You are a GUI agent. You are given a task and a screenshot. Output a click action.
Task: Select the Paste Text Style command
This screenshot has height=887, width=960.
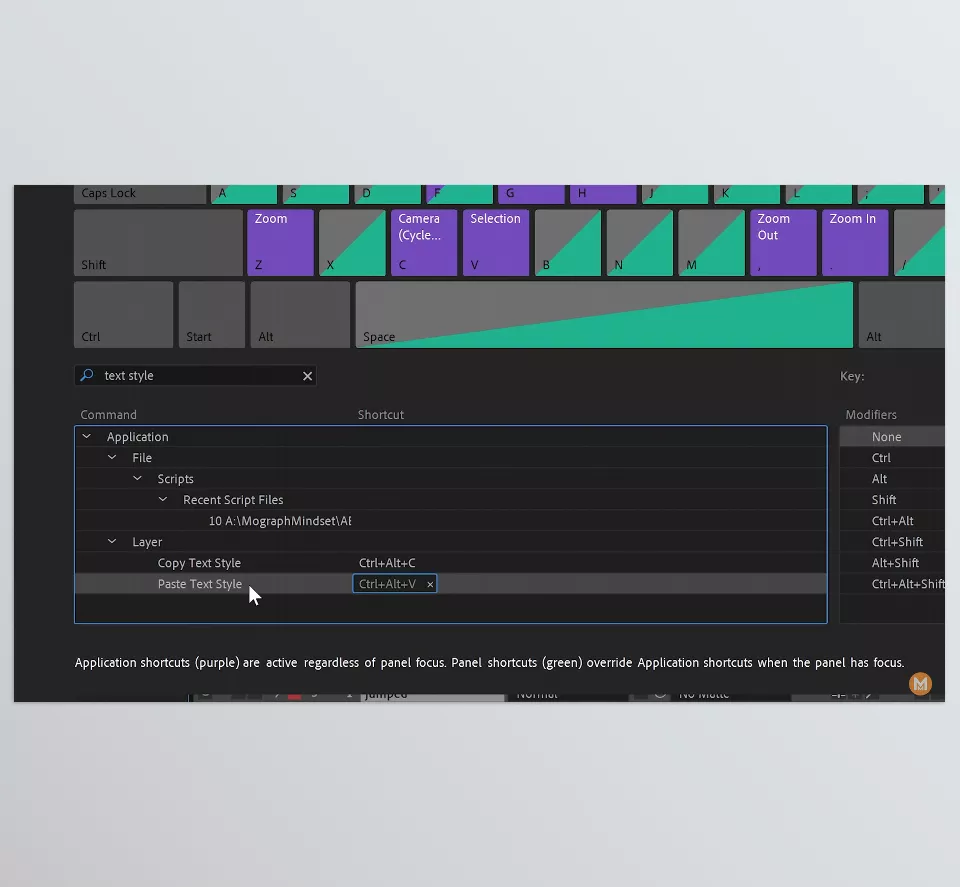click(x=200, y=584)
